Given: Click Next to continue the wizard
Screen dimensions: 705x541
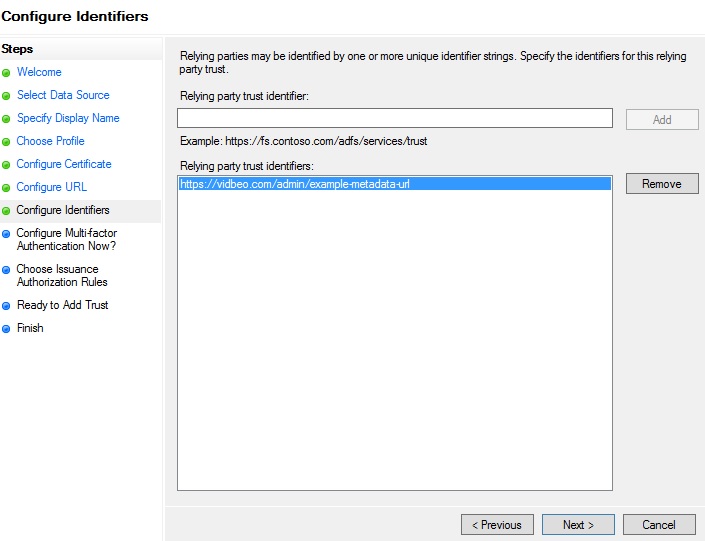Looking at the screenshot, I should pos(578,524).
